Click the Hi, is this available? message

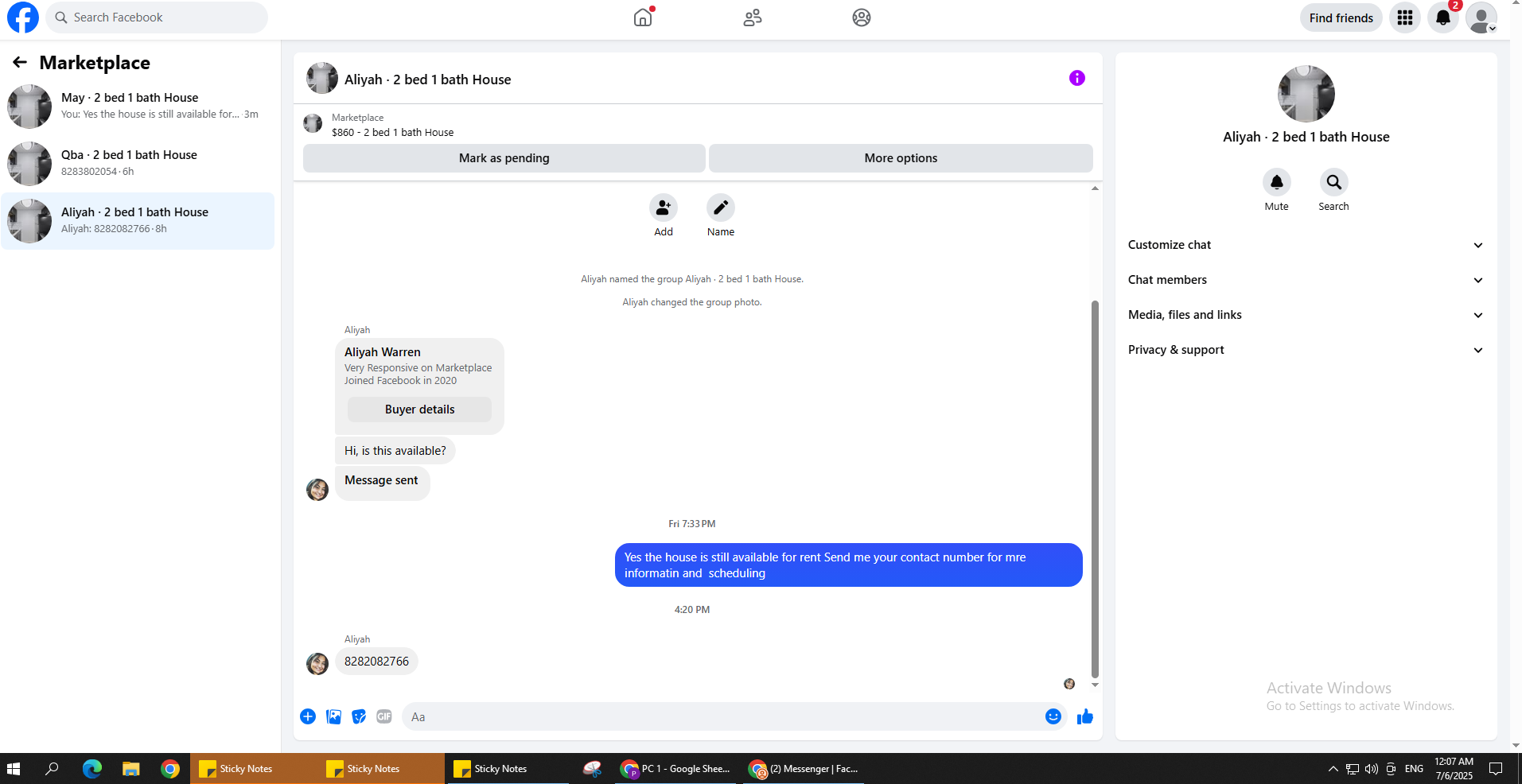point(395,451)
